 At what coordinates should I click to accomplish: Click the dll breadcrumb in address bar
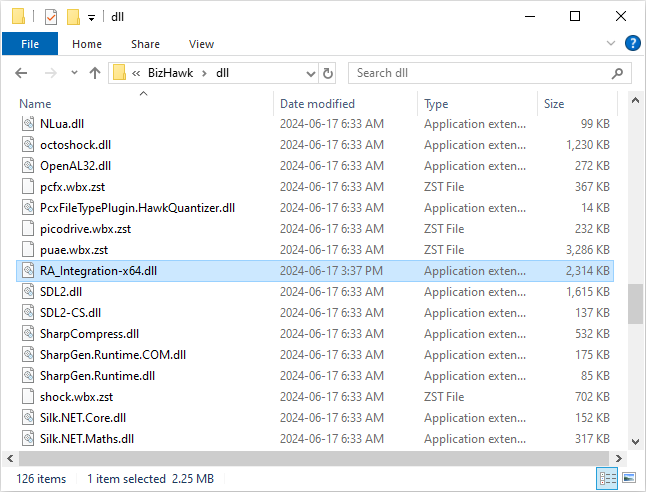click(x=222, y=73)
